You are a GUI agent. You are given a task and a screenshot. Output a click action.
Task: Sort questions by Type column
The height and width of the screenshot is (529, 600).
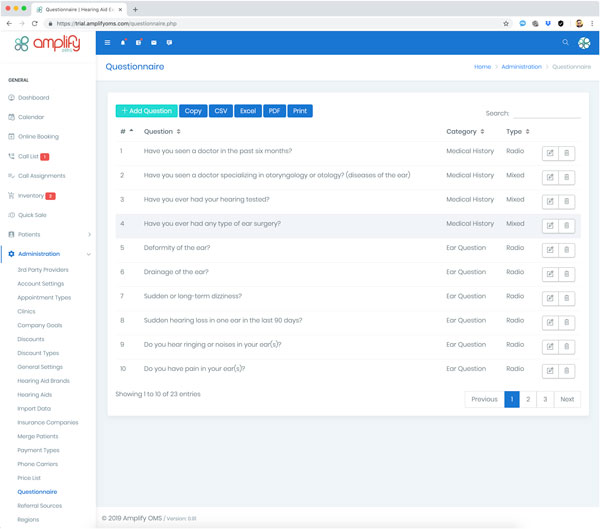coord(517,131)
